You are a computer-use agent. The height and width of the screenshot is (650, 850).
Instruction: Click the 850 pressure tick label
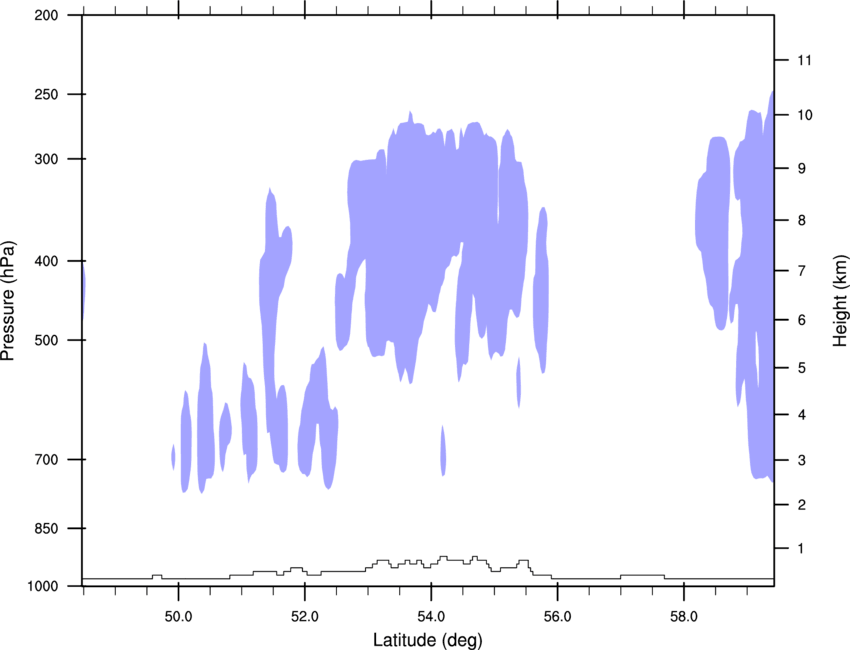(46, 528)
